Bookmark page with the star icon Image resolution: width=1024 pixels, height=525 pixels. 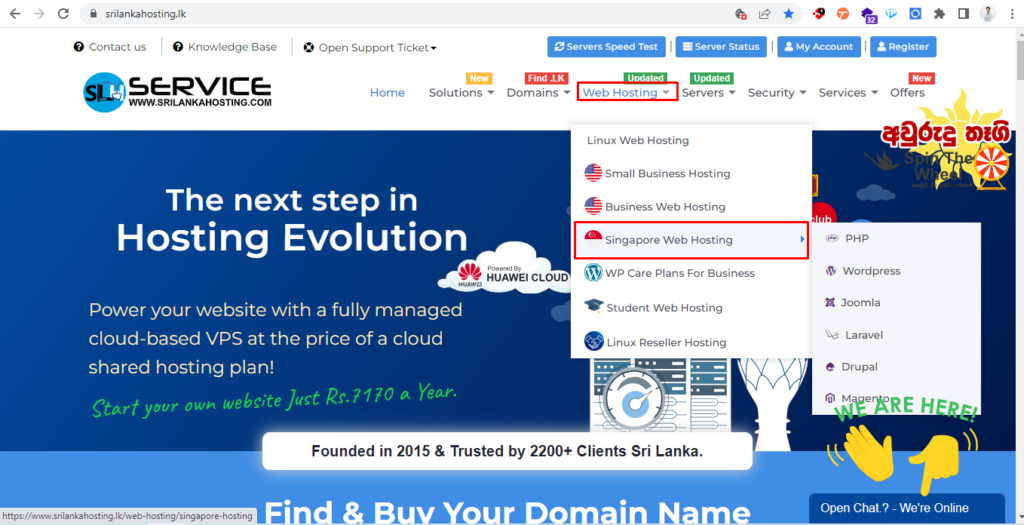click(x=789, y=14)
